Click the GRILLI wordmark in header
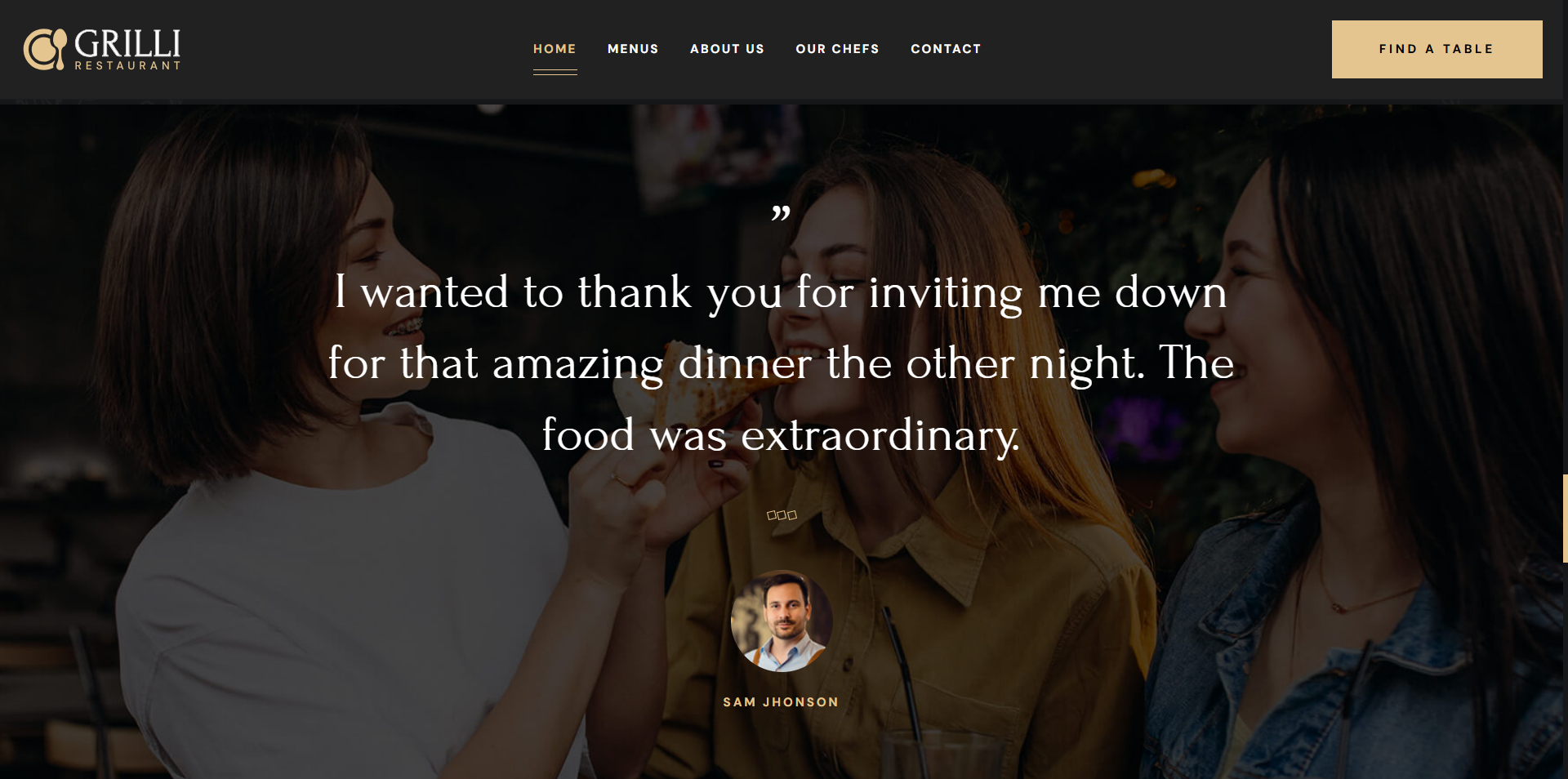 127,43
